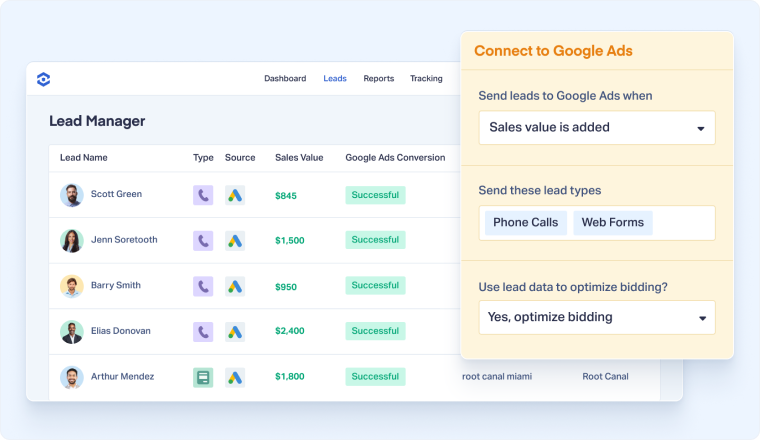This screenshot has width=760, height=440.
Task: Open the Tracking tab
Action: pos(426,79)
